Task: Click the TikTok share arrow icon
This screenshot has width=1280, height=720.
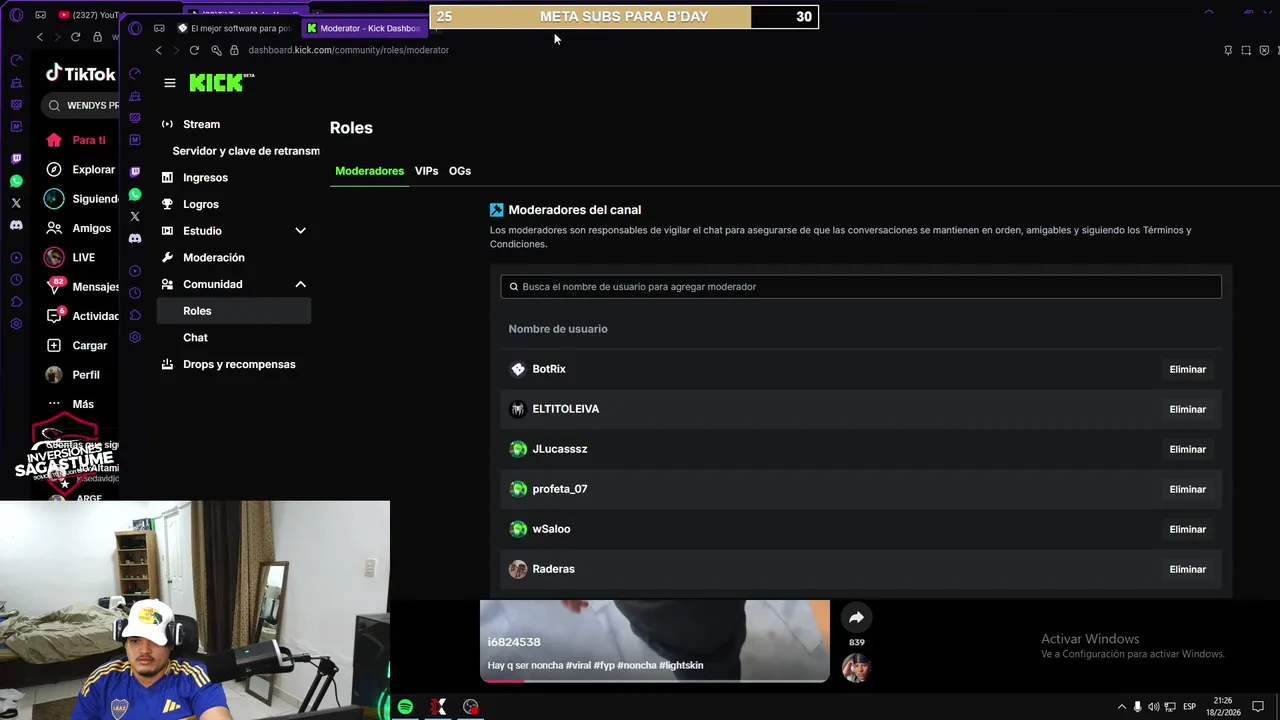Action: tap(856, 618)
